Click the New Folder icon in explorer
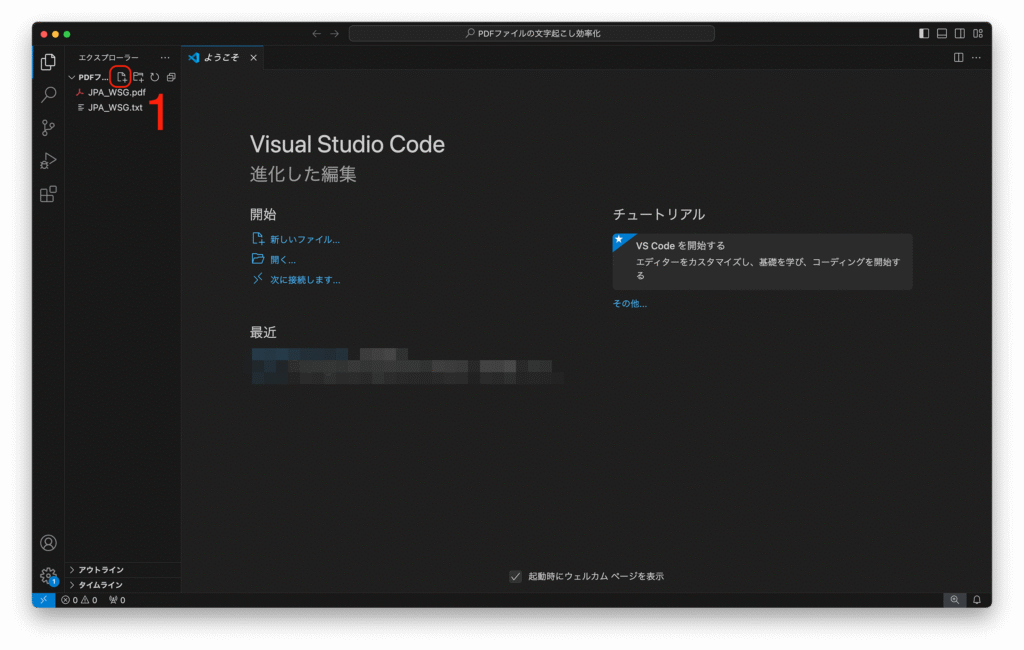 pyautogui.click(x=138, y=77)
